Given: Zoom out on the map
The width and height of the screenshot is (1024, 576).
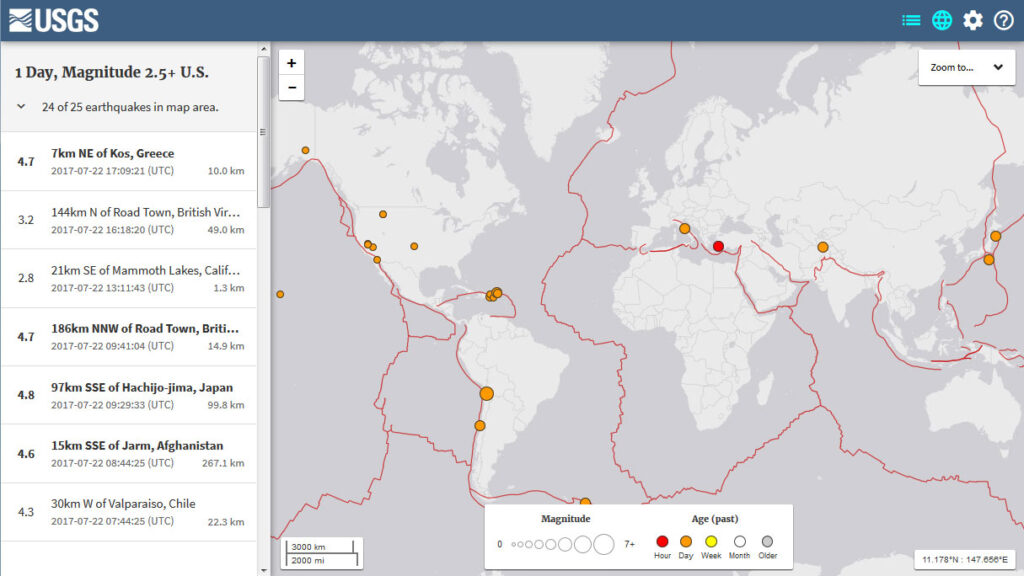Looking at the screenshot, I should (x=291, y=87).
